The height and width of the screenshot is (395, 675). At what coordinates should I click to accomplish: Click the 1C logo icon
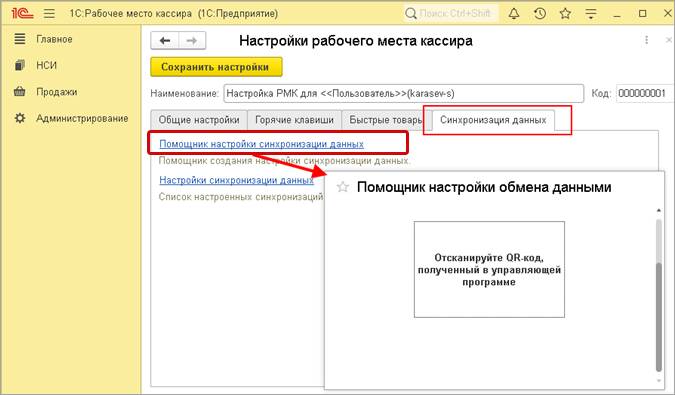pyautogui.click(x=22, y=13)
